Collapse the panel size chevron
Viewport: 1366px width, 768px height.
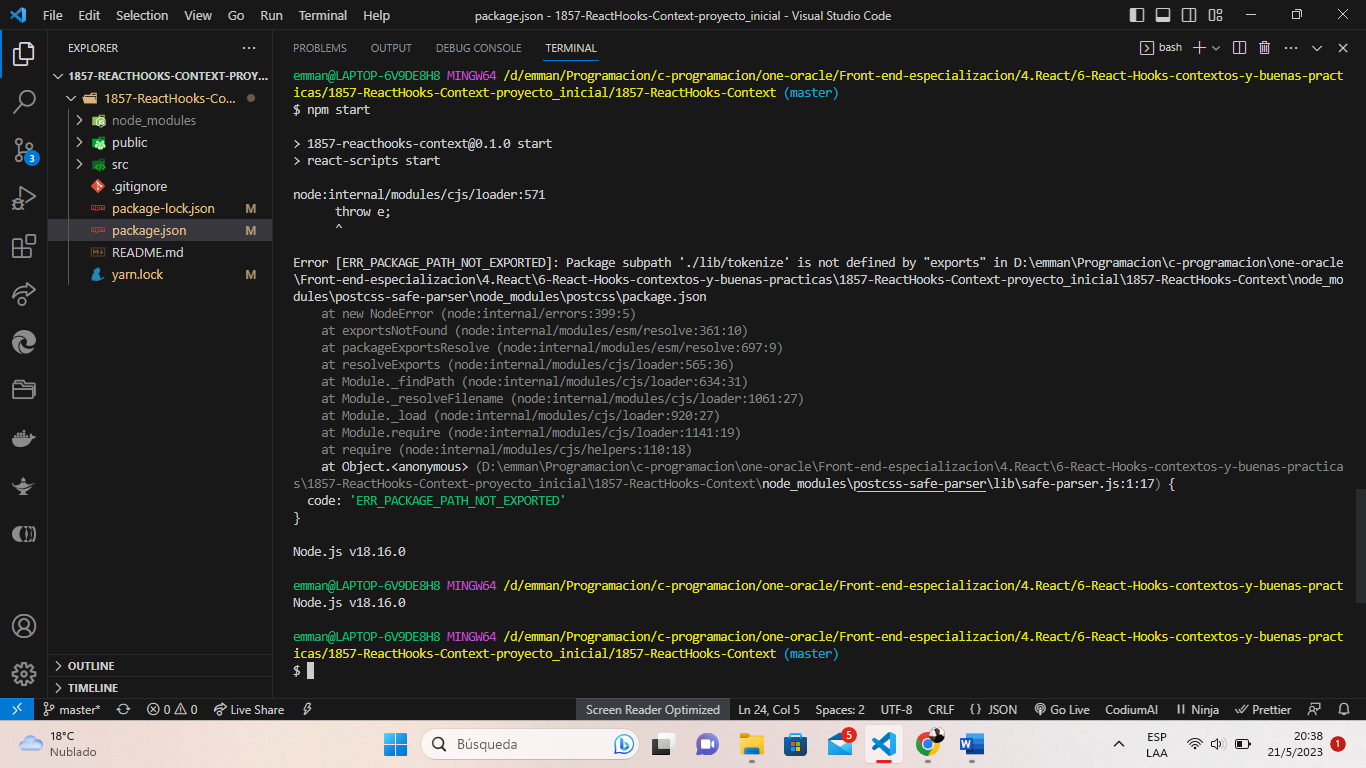[x=1317, y=48]
